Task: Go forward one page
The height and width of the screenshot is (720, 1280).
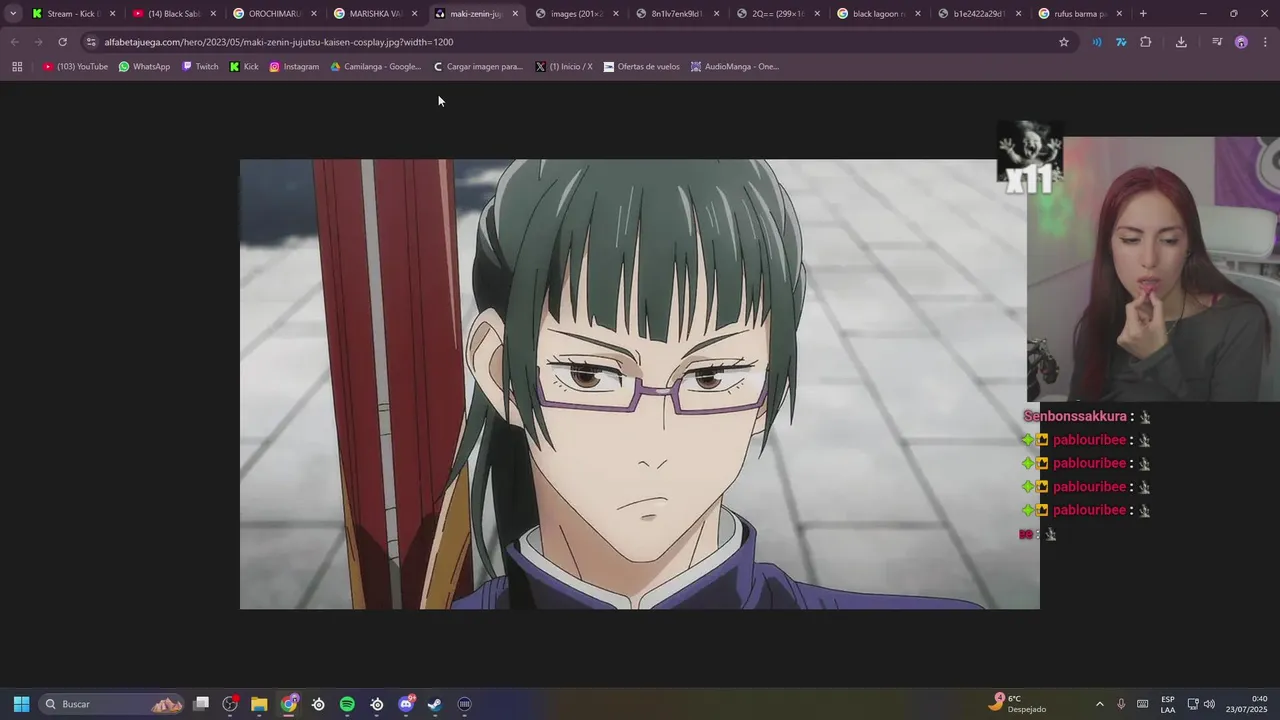Action: click(x=38, y=42)
